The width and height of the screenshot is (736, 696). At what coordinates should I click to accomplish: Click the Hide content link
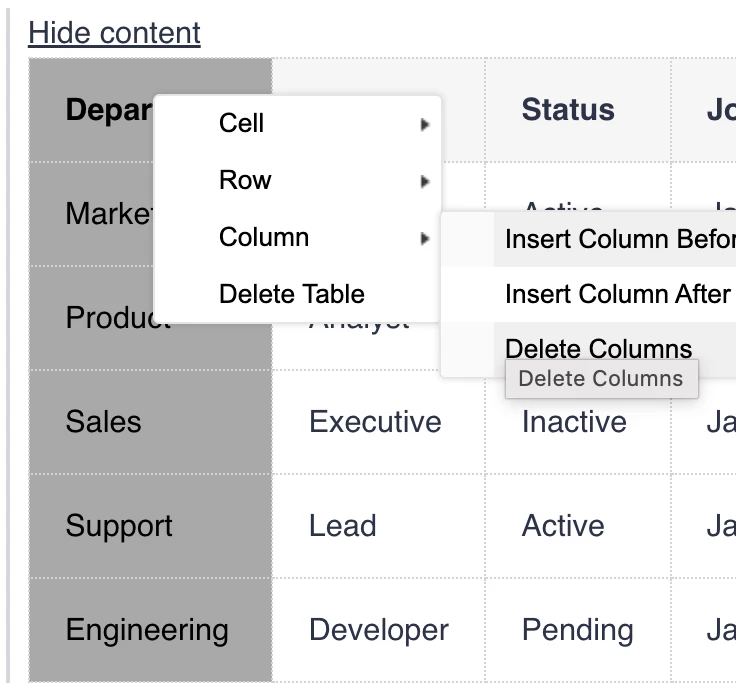point(114,33)
